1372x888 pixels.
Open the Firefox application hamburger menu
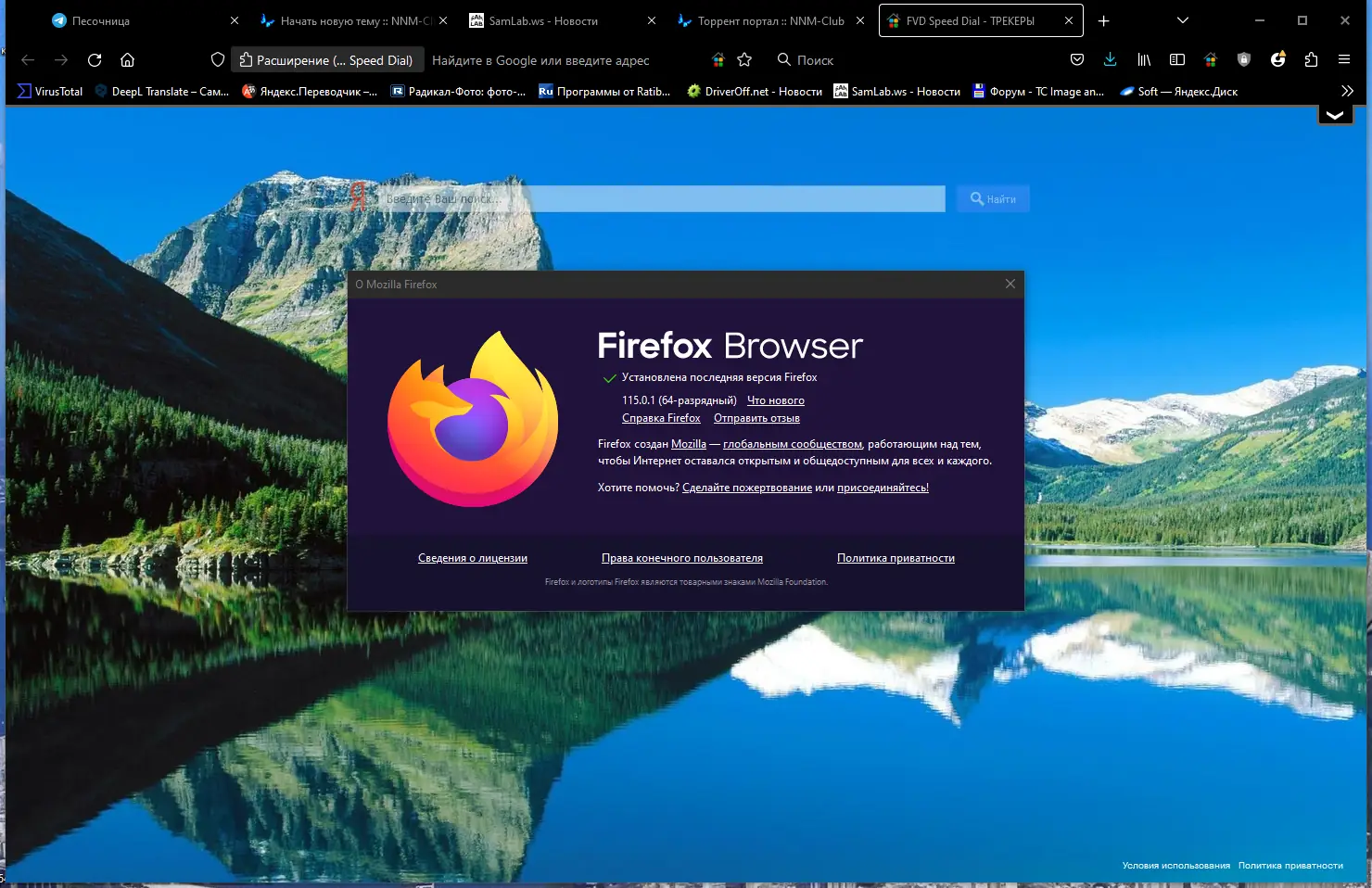[1344, 60]
